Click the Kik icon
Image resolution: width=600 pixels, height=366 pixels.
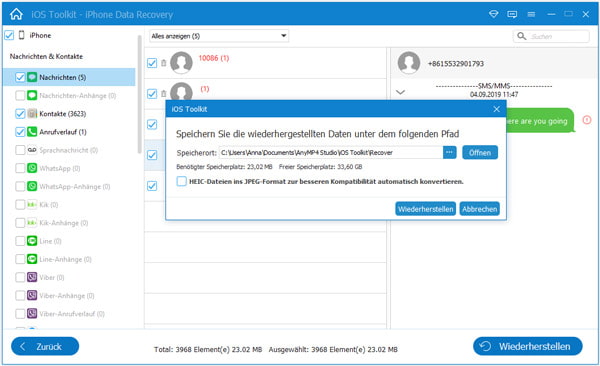tap(32, 204)
